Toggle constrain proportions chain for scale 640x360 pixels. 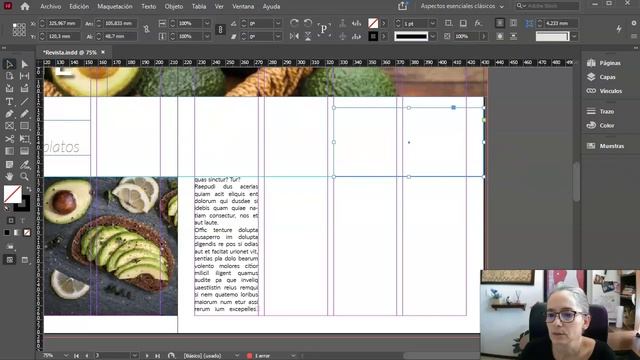[x=220, y=29]
